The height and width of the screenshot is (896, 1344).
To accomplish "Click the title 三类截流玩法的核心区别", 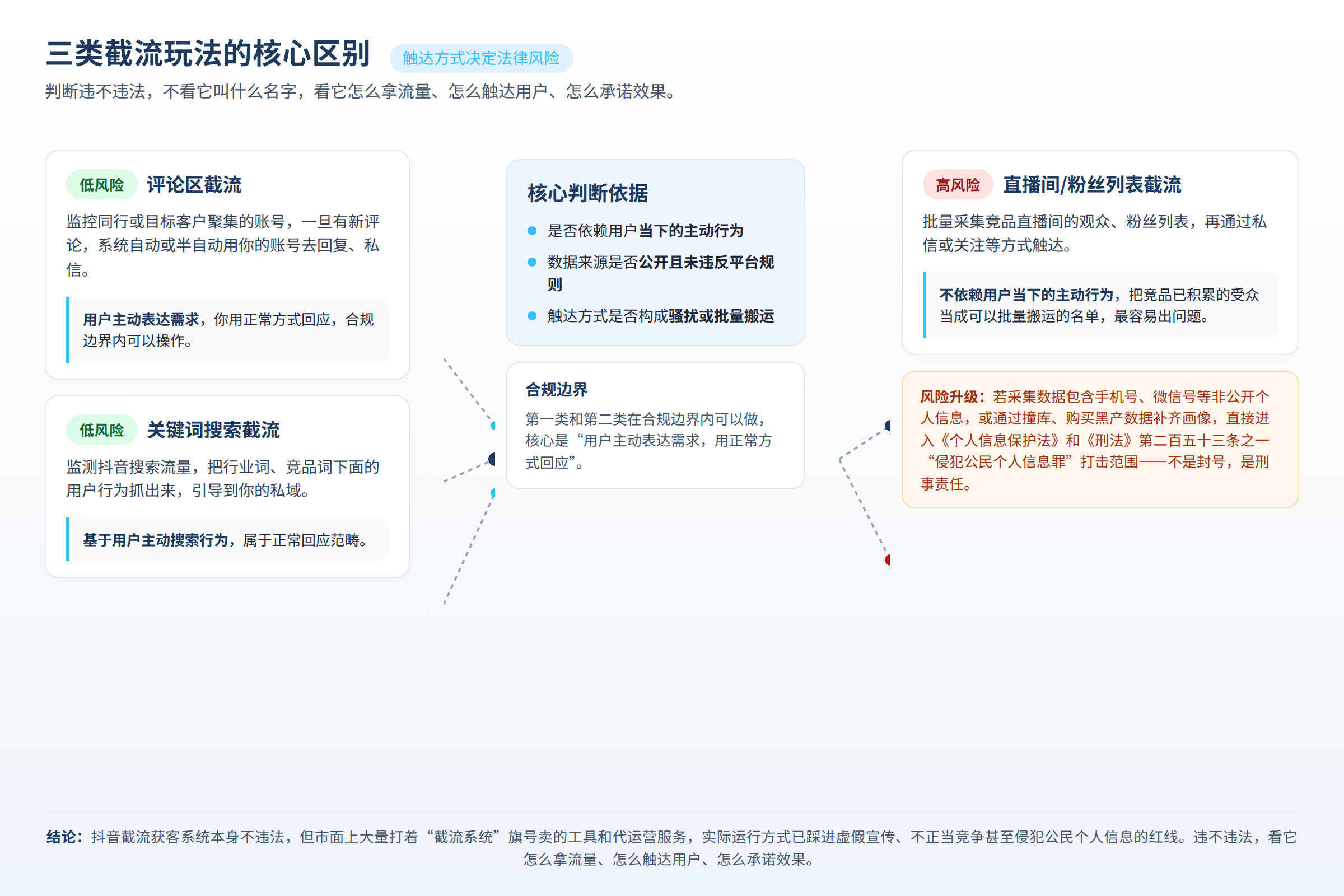I will (208, 54).
